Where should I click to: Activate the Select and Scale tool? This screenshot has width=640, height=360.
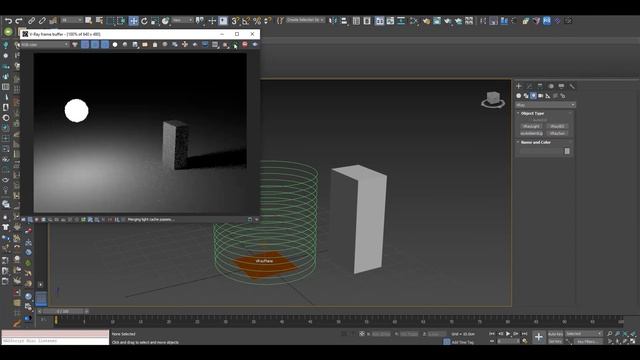pos(155,20)
